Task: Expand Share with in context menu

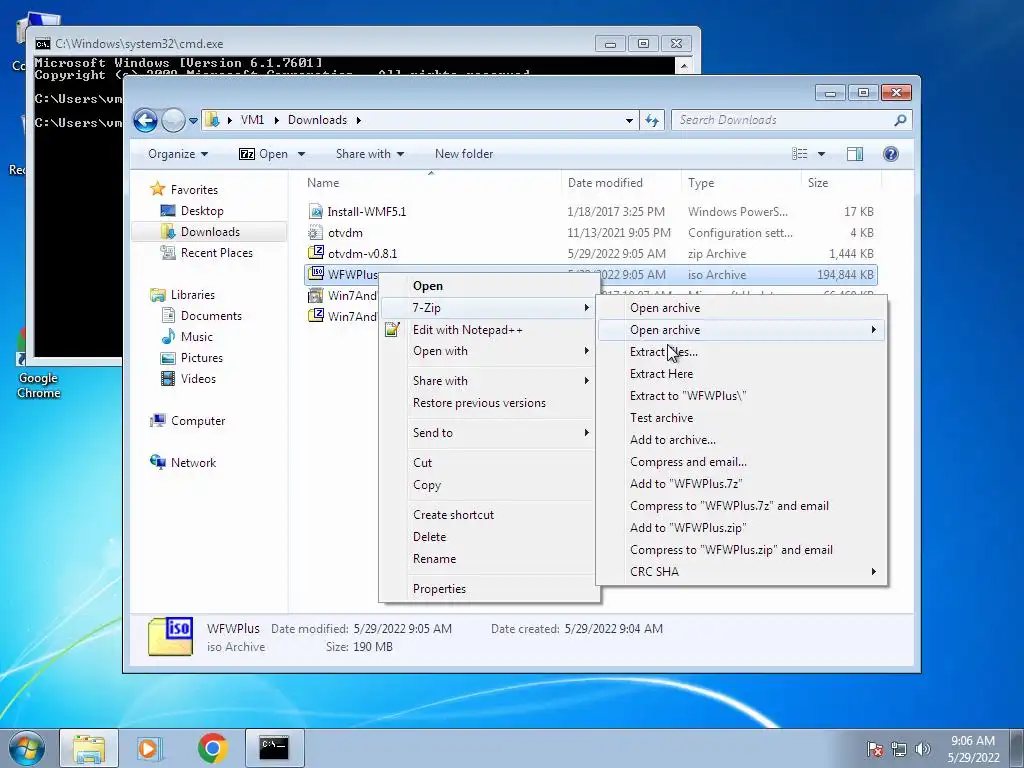Action: coord(488,381)
